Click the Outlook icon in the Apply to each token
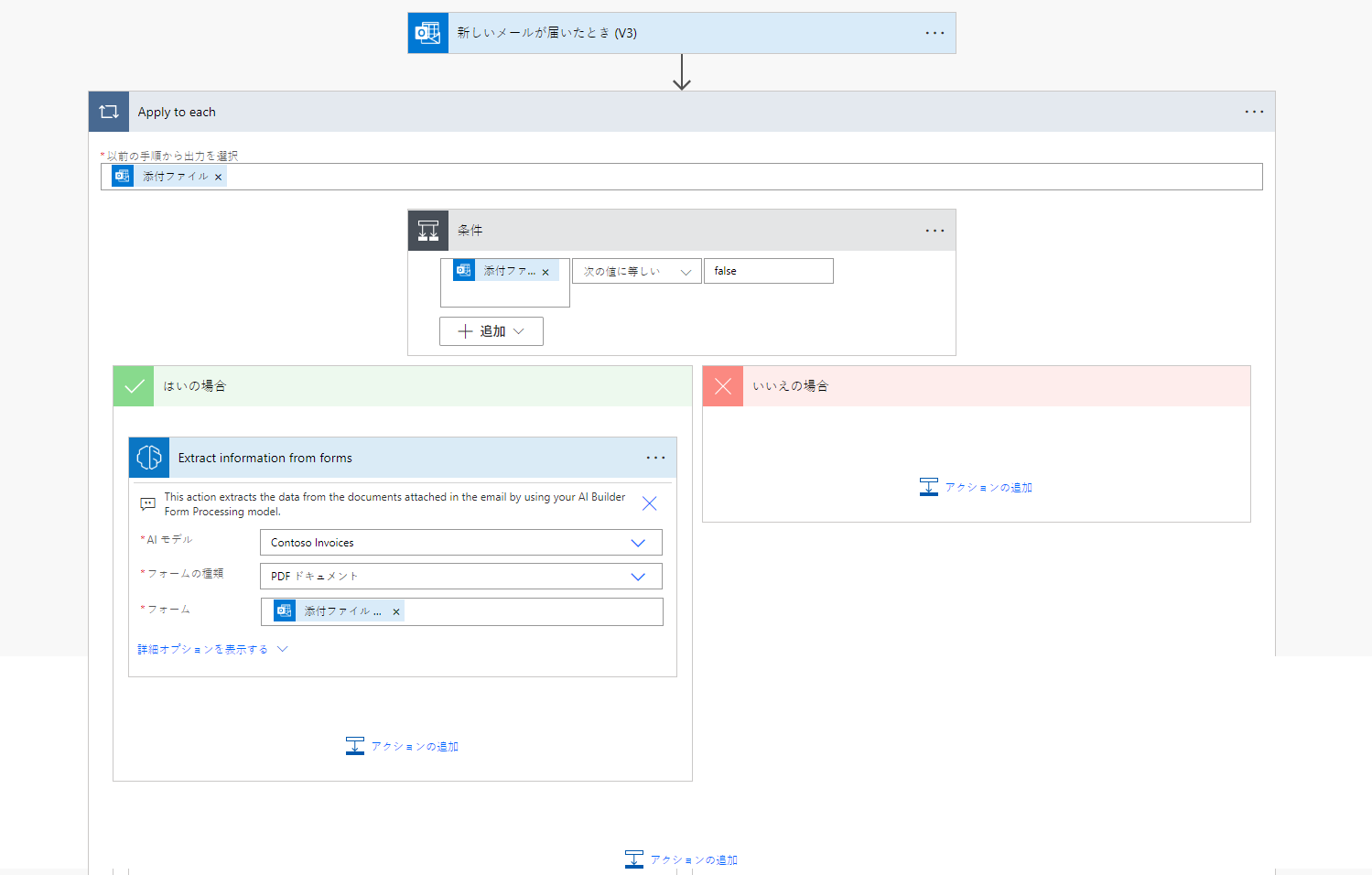1372x875 pixels. tap(122, 176)
